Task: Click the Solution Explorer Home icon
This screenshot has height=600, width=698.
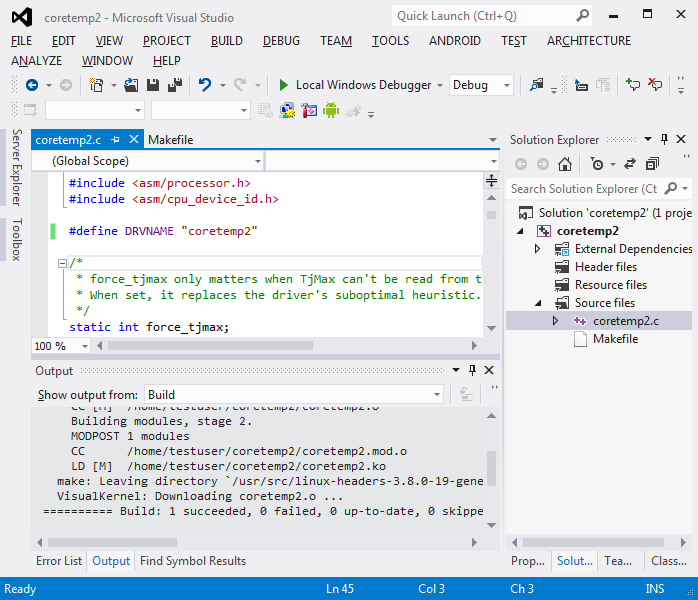Action: [565, 164]
